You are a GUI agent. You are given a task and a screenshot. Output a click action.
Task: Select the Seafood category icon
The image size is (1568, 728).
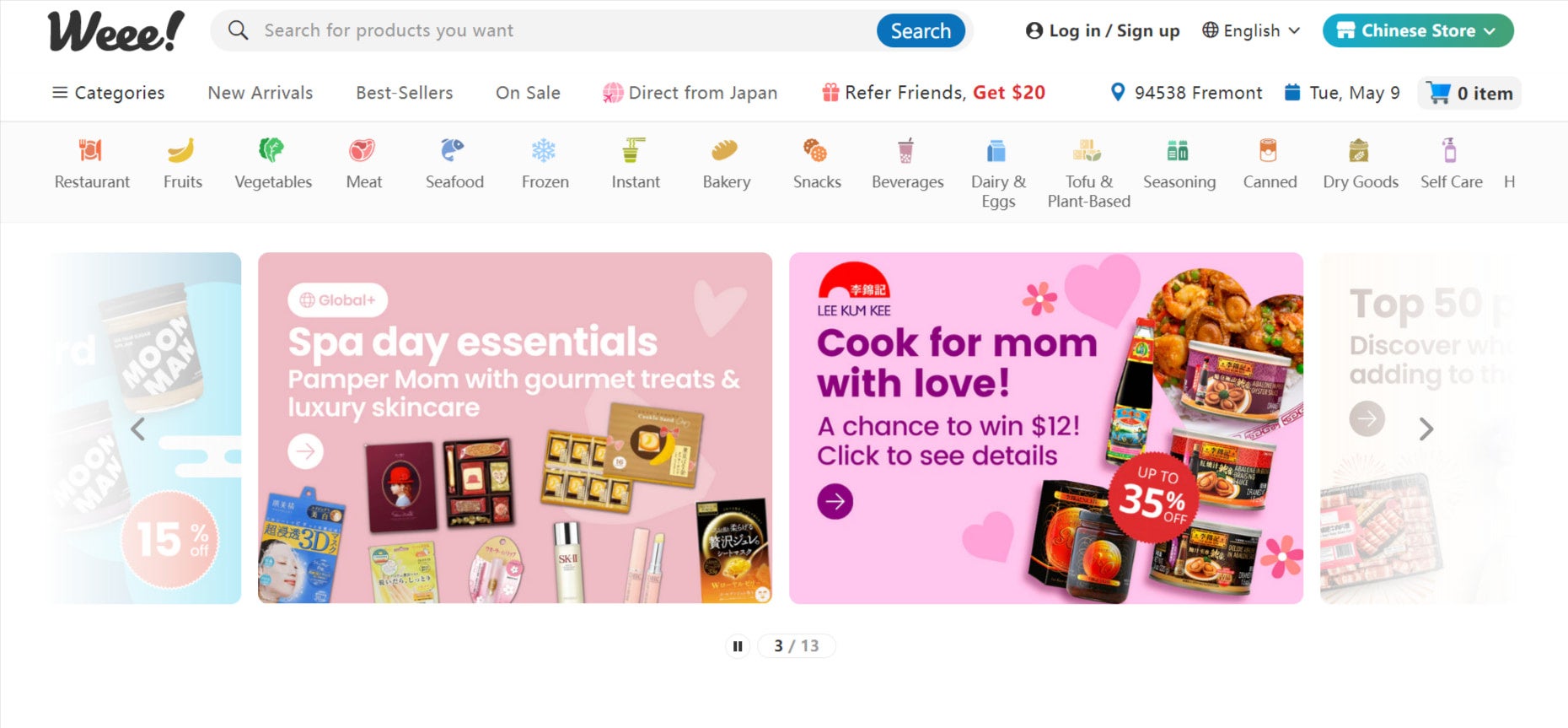coord(454,164)
